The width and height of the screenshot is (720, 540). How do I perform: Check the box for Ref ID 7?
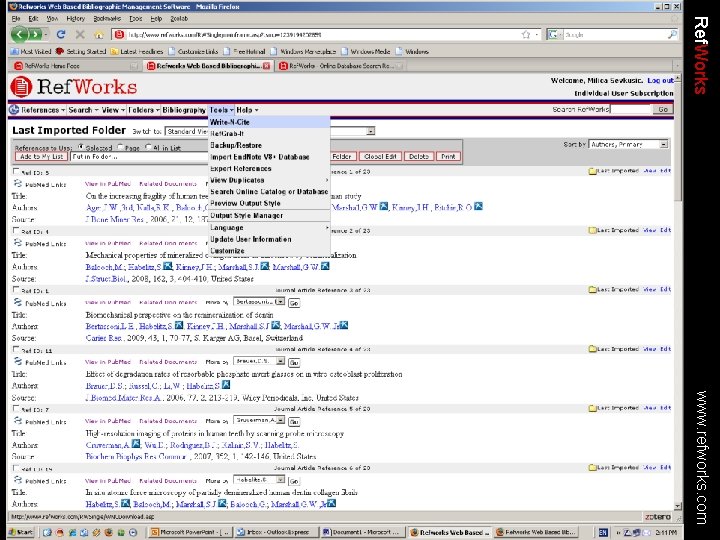click(x=16, y=408)
